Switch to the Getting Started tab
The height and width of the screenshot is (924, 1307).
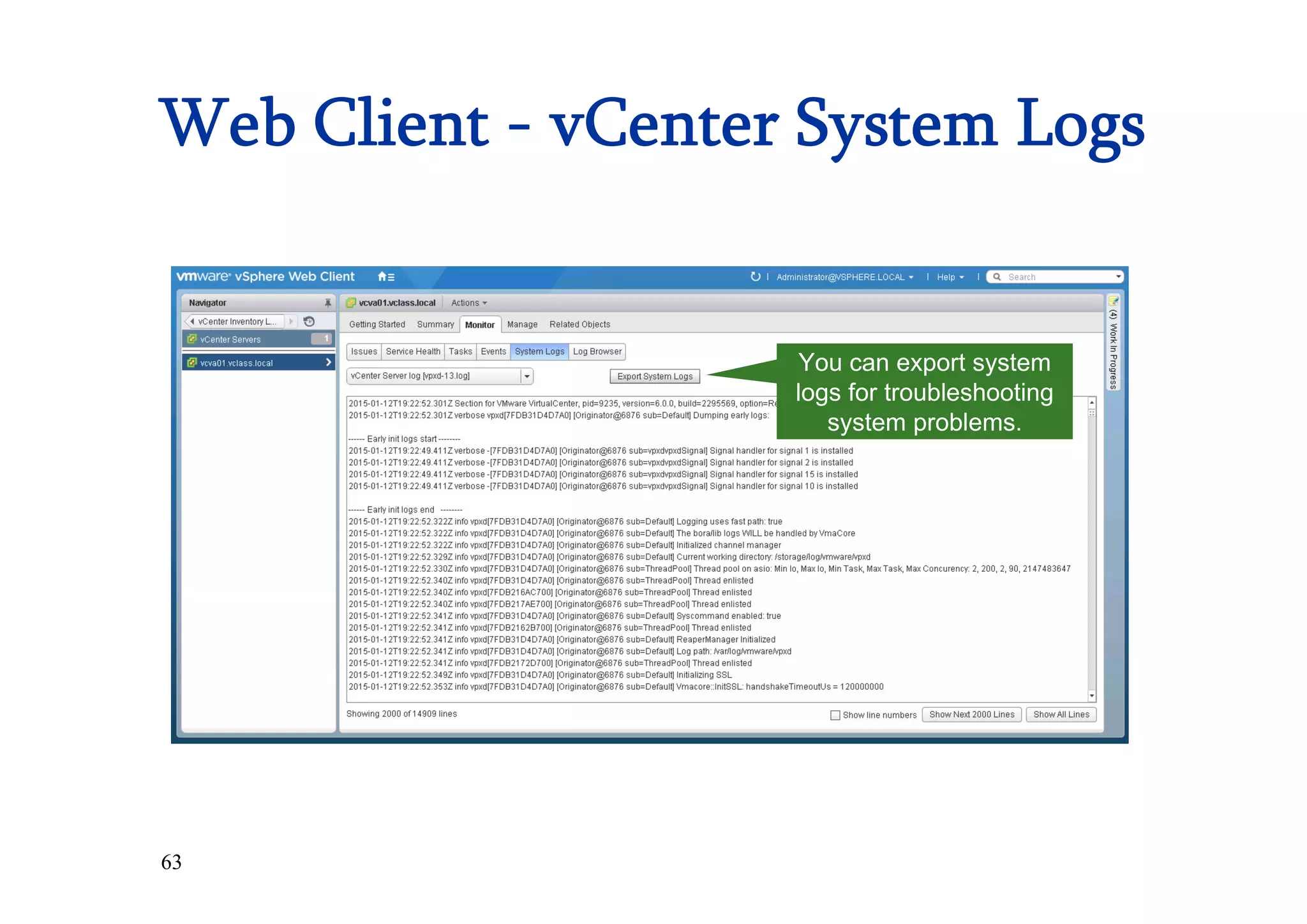377,325
